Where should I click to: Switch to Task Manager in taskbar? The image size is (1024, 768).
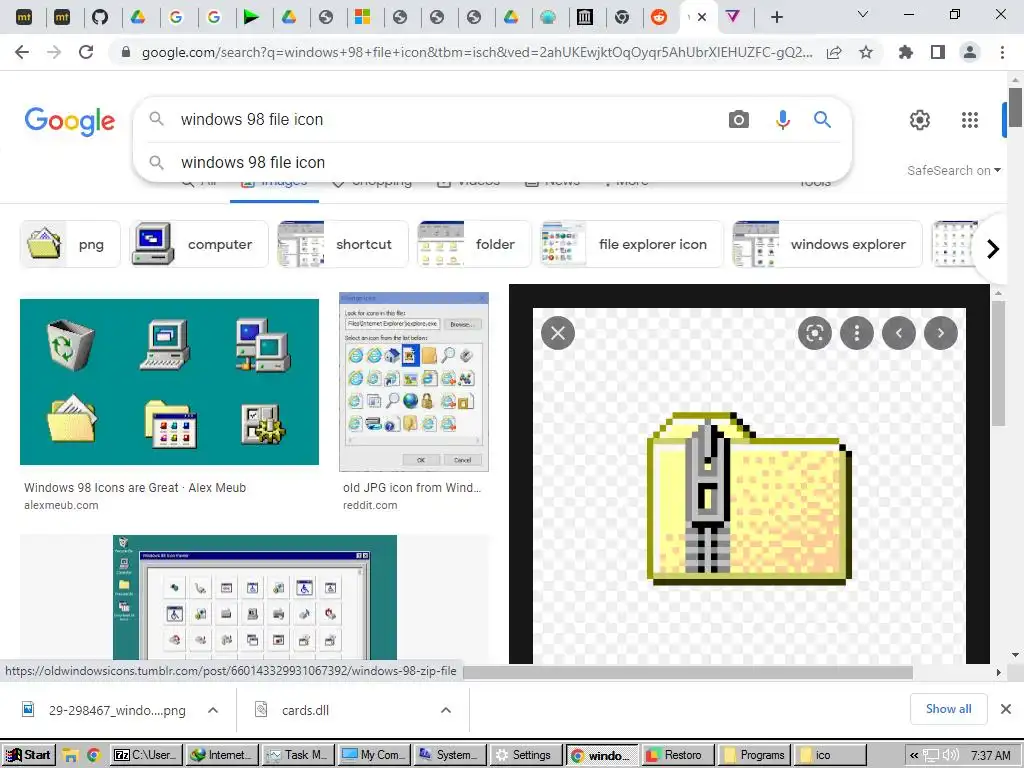pos(299,756)
